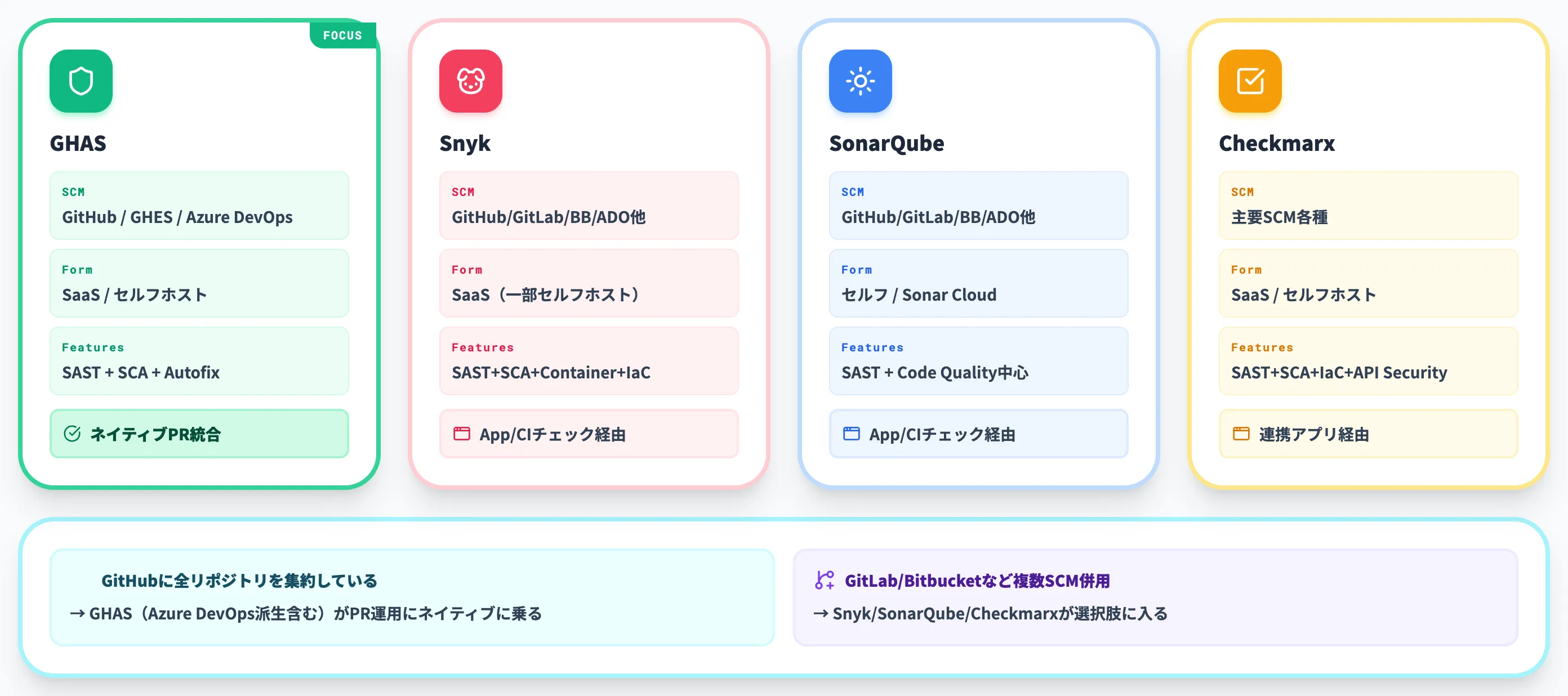Click the line '→ GHAS（Azure DevOps派生含む）がPR運用にネイティブに乗る'
Image resolution: width=1568 pixels, height=696 pixels.
(x=306, y=613)
